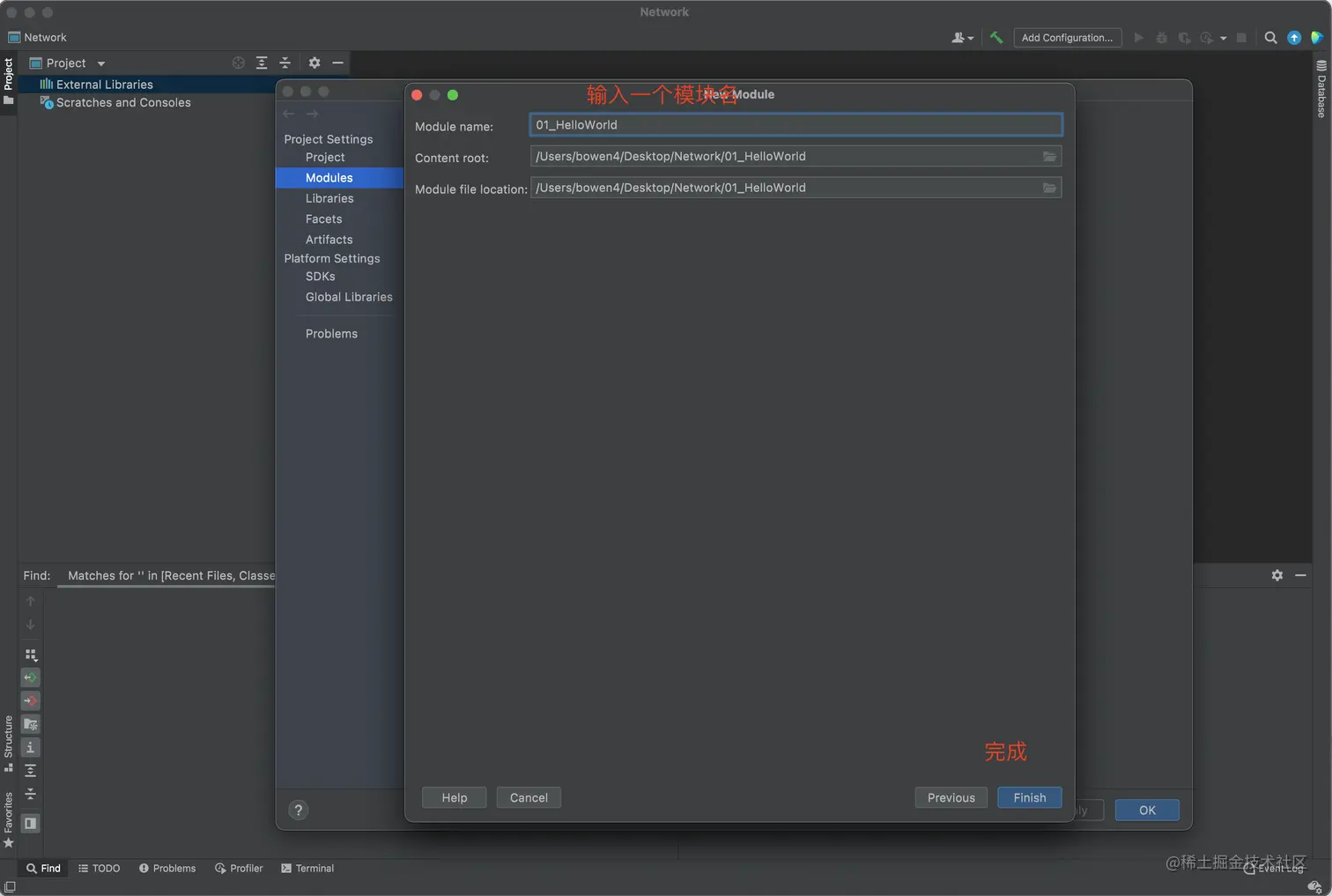Screen dimensions: 1332x896
Task: Click the blue IDE update arrow icon
Action: 1294,37
